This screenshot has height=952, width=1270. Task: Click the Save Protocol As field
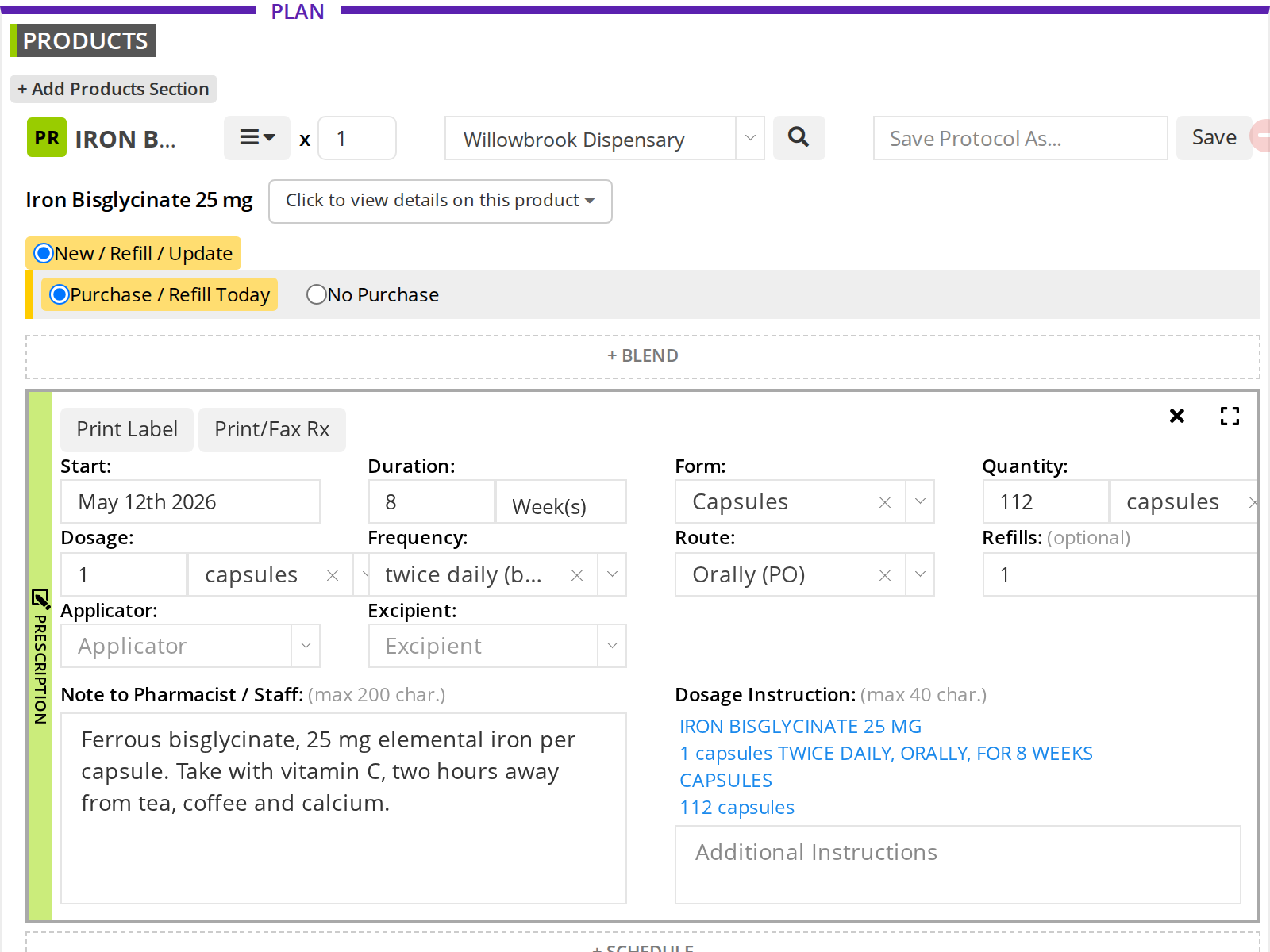1021,138
